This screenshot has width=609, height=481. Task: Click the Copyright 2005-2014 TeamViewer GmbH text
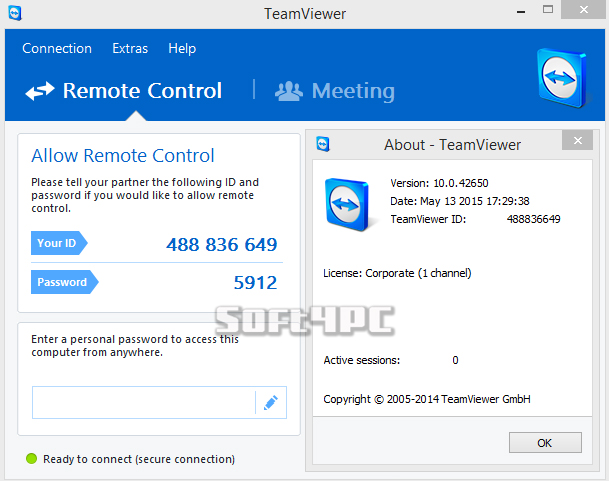(427, 399)
